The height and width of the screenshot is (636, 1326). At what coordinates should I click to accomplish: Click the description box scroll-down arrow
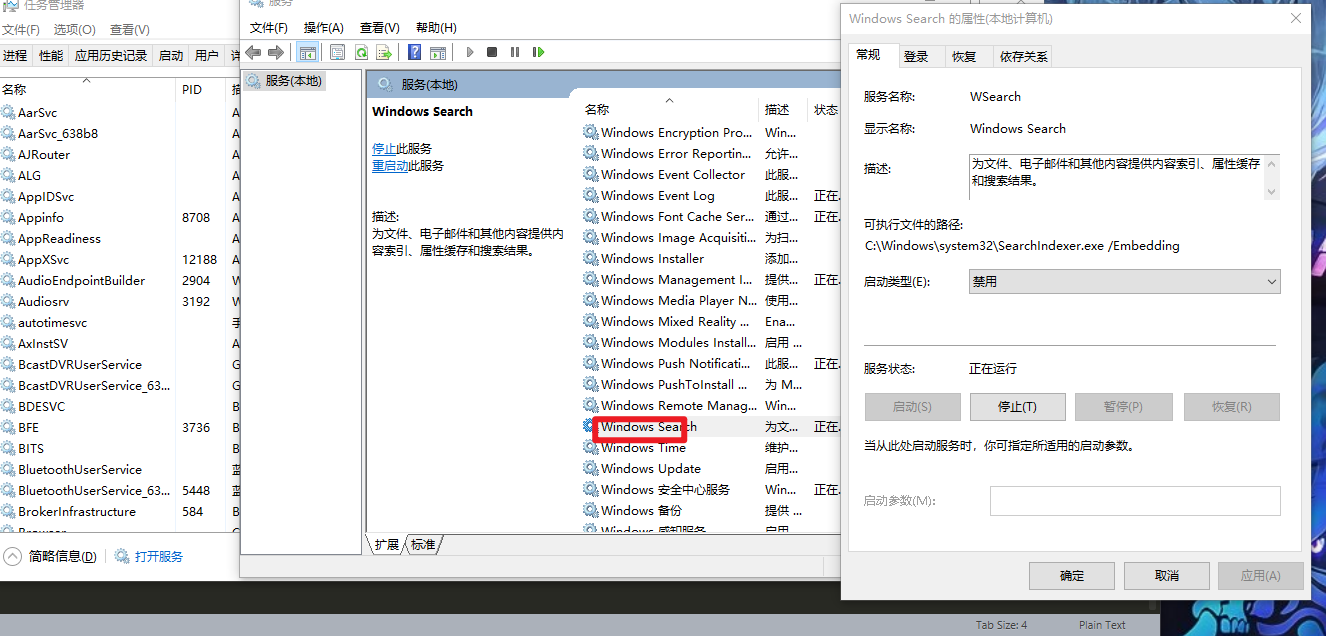coord(1272,191)
